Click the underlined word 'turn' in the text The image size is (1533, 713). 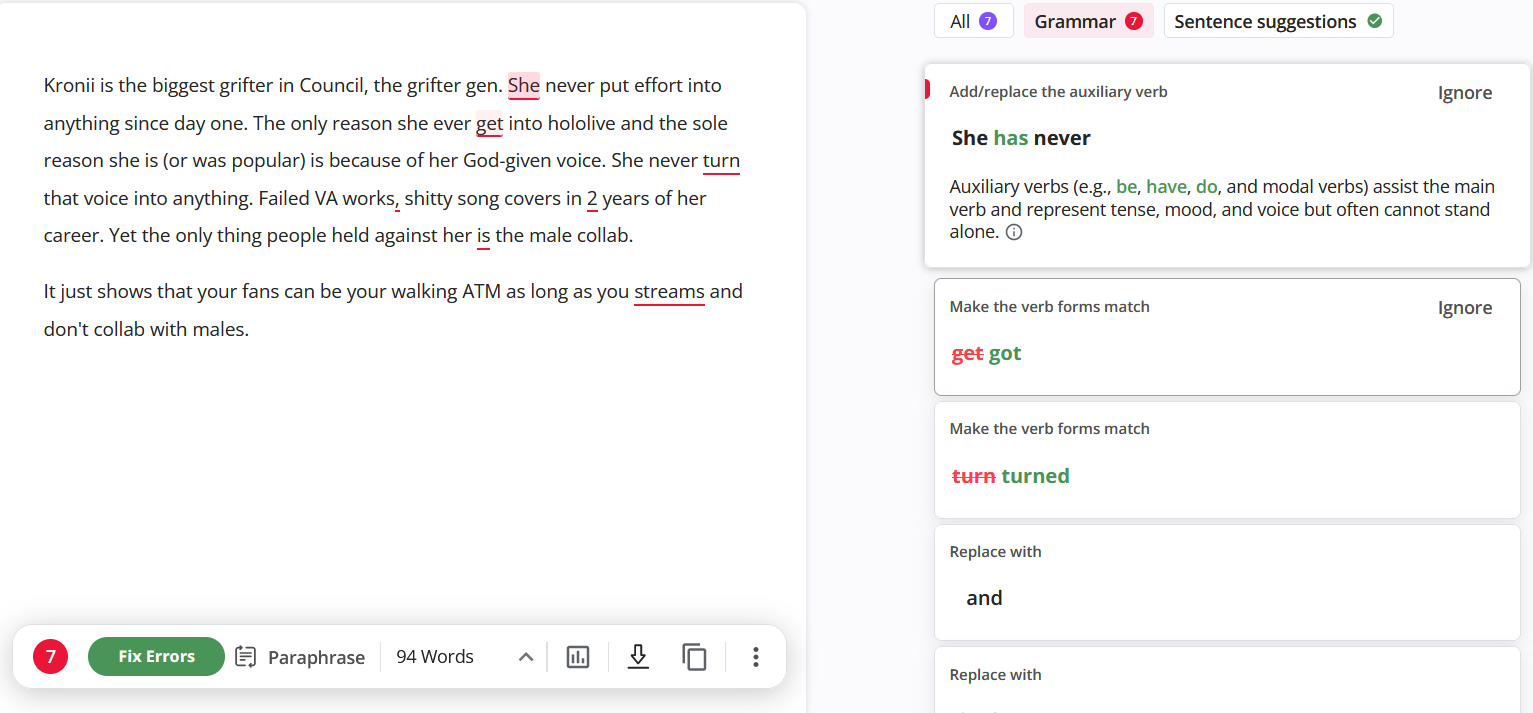(x=721, y=161)
